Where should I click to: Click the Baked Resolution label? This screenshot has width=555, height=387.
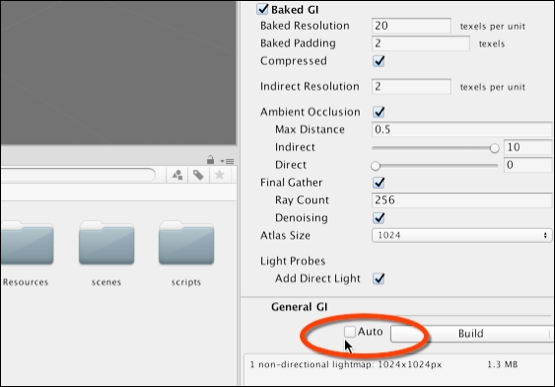(304, 26)
